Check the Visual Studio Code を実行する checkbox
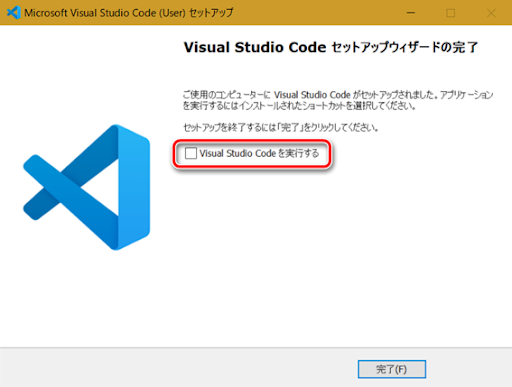512x387 pixels. 191,153
